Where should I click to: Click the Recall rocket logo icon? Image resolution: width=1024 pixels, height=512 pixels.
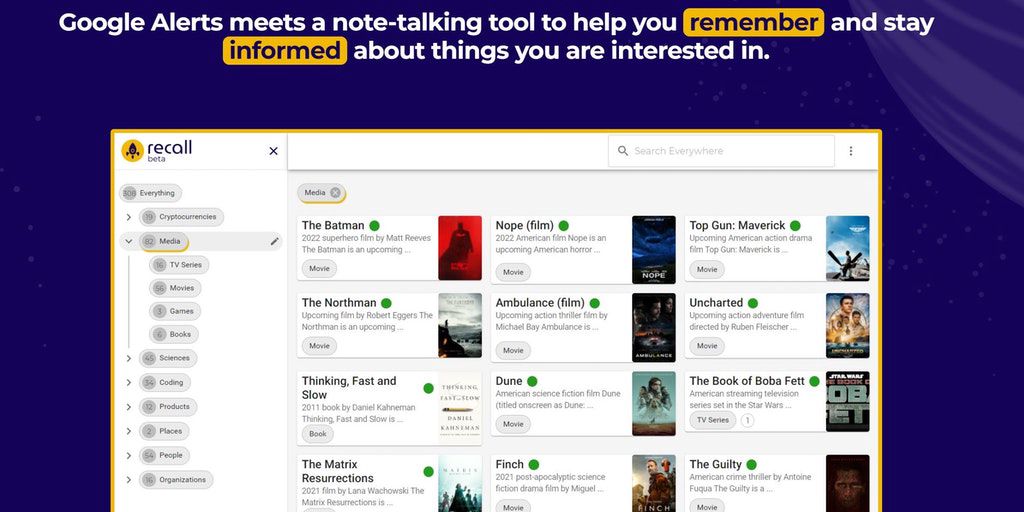[133, 151]
